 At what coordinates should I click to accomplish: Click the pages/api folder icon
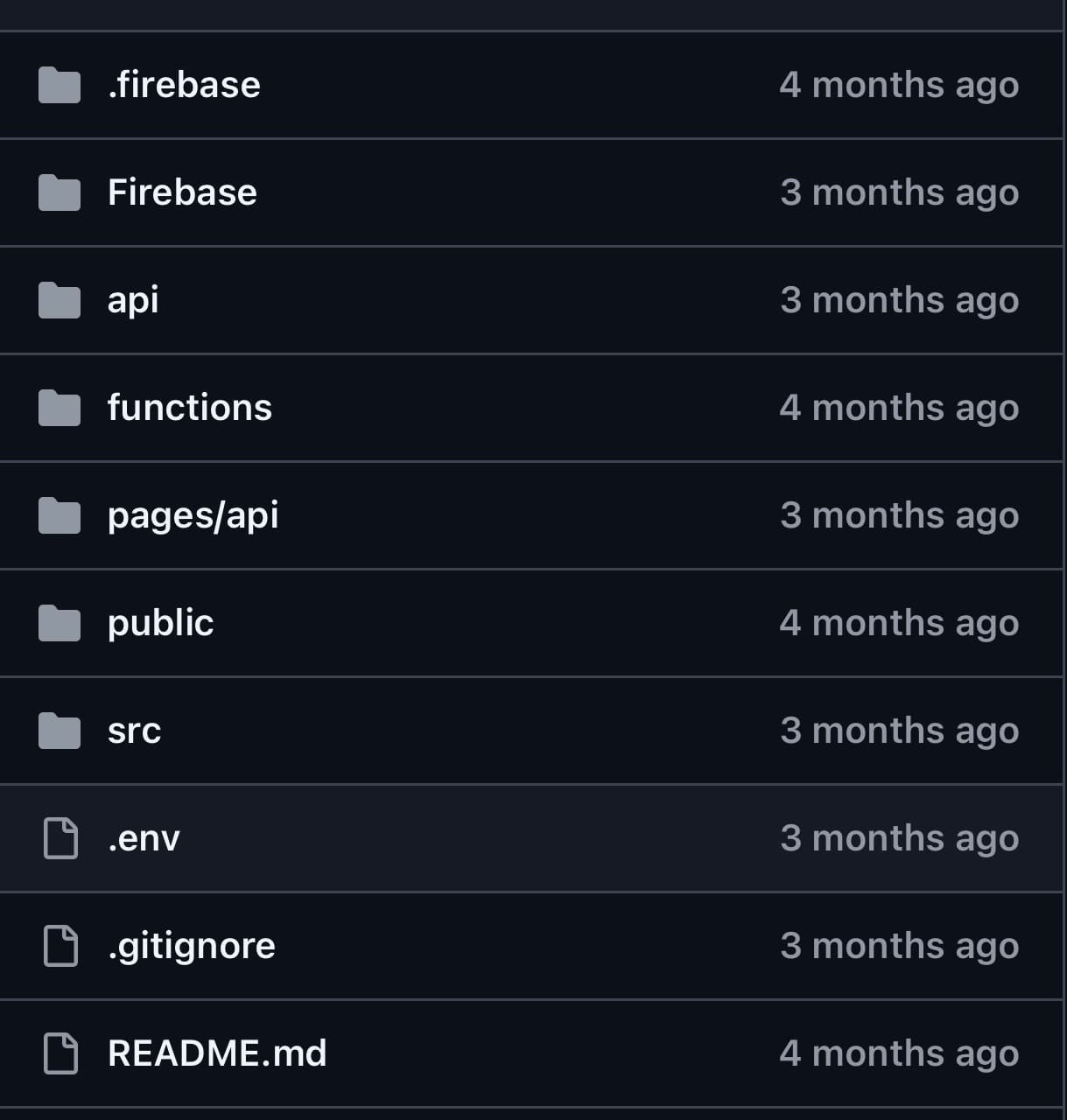(x=60, y=515)
